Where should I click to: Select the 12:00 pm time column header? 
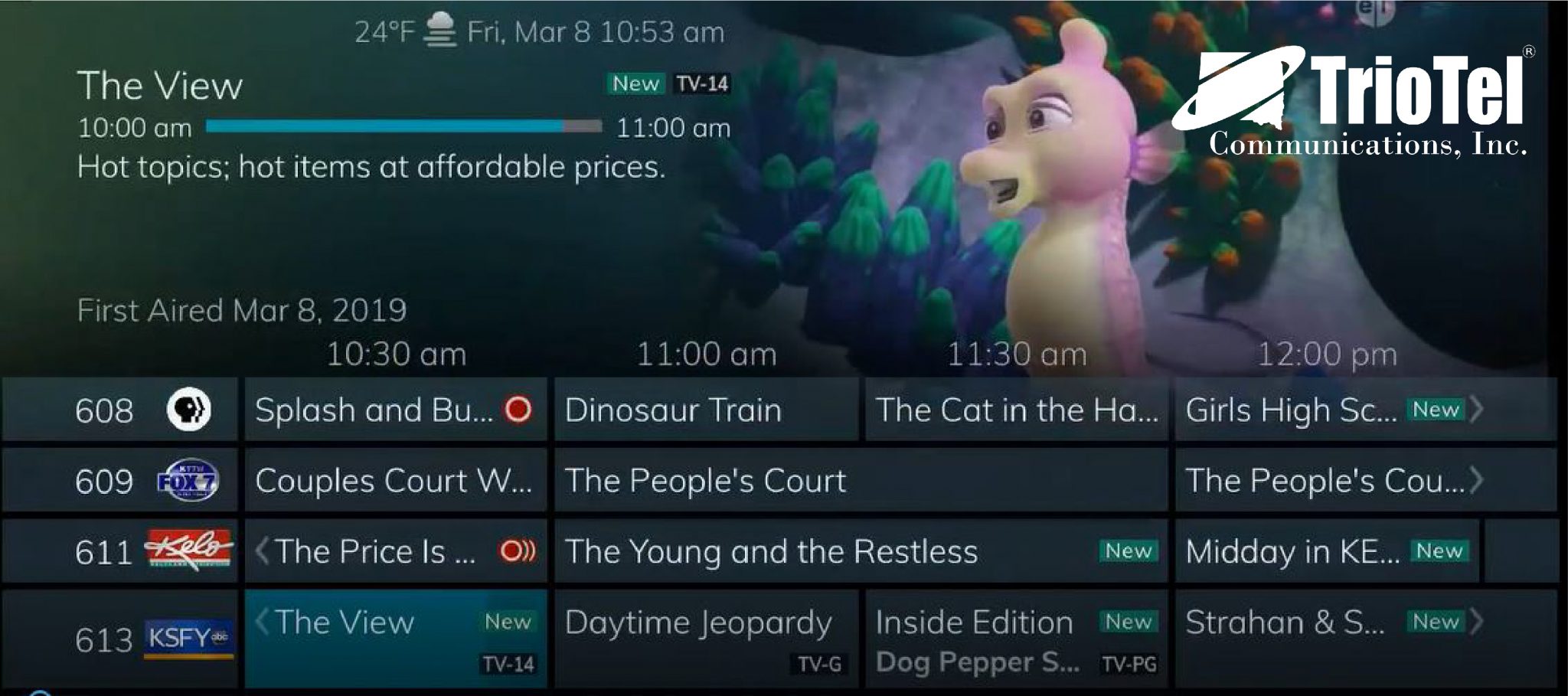pos(1328,355)
